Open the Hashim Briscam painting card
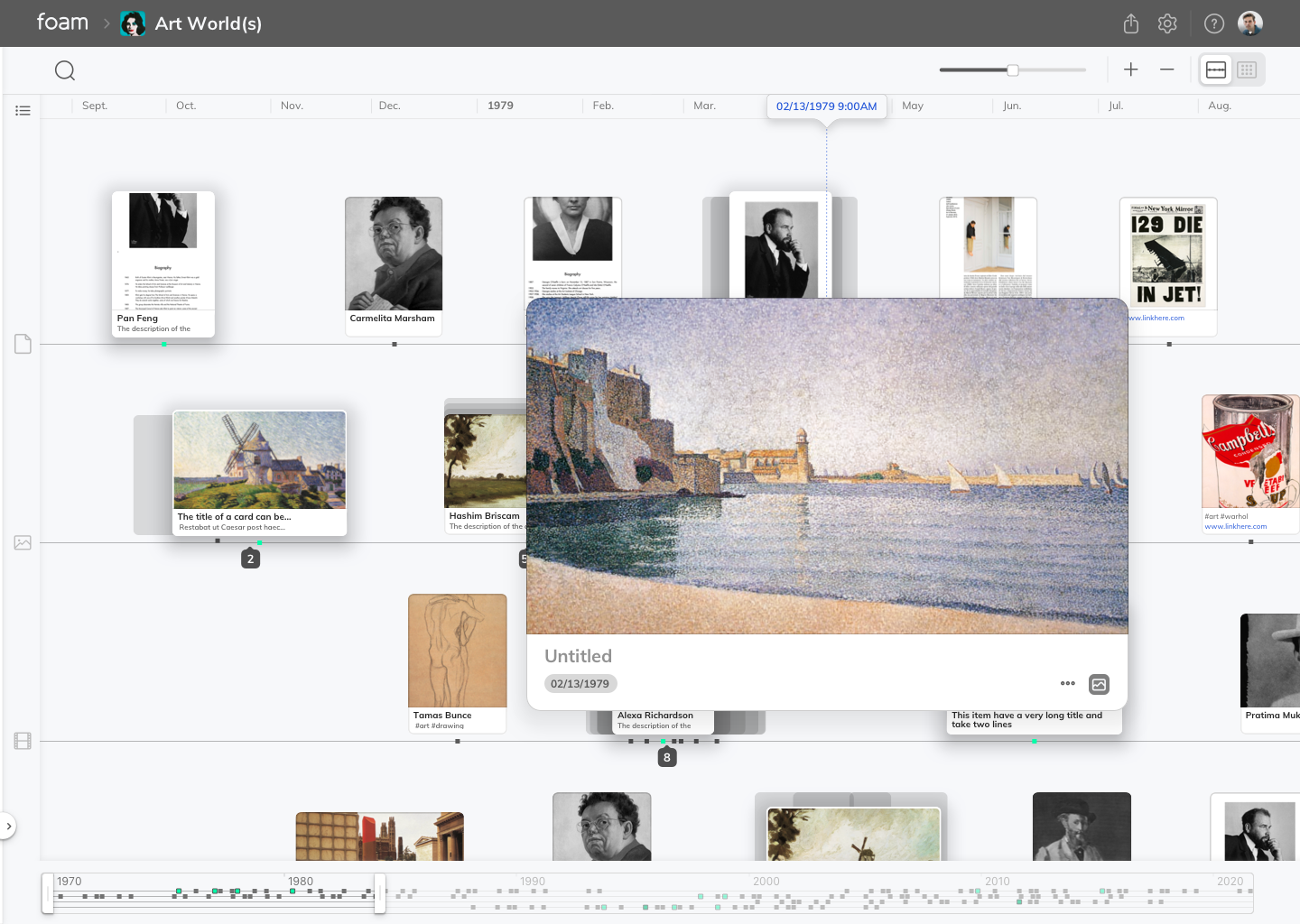Screen dimensions: 1300x924 pos(486,474)
